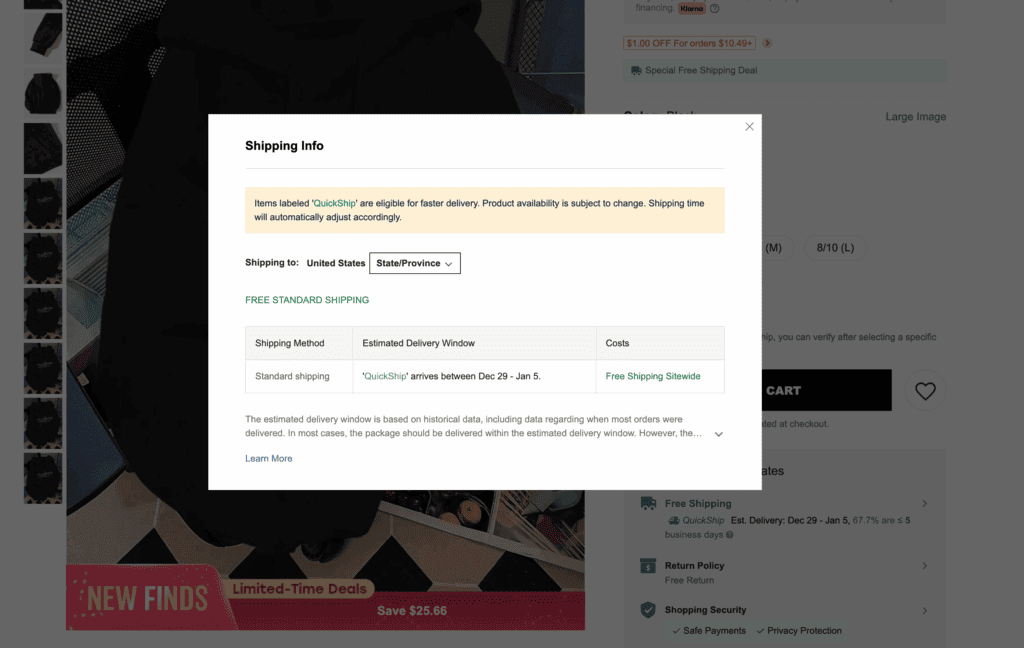
Task: Click the arrow on the $1.00 OFF coupon
Action: tap(767, 43)
